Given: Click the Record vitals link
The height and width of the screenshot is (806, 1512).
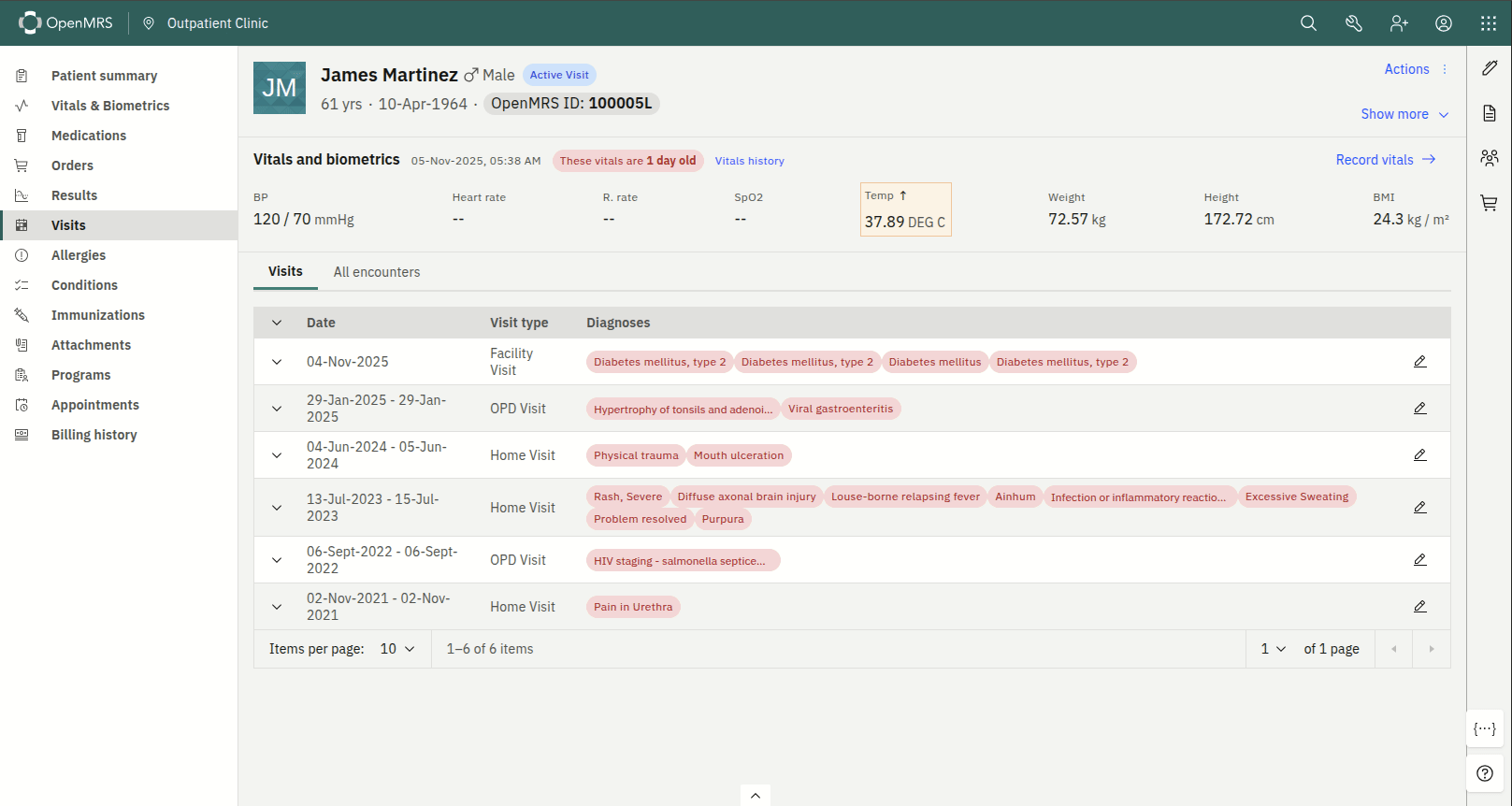Looking at the screenshot, I should (x=1385, y=160).
